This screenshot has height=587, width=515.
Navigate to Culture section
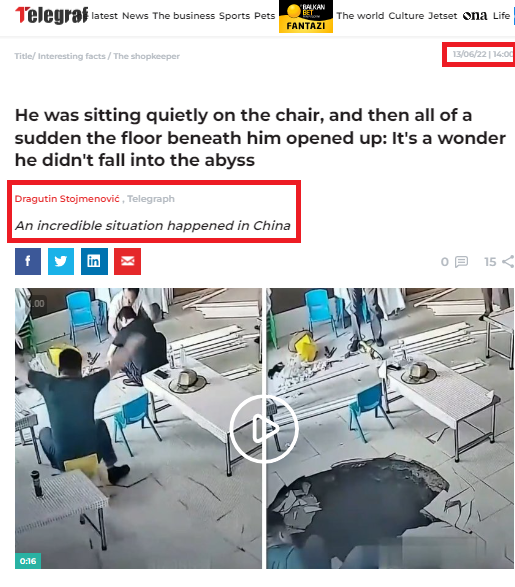coord(406,16)
